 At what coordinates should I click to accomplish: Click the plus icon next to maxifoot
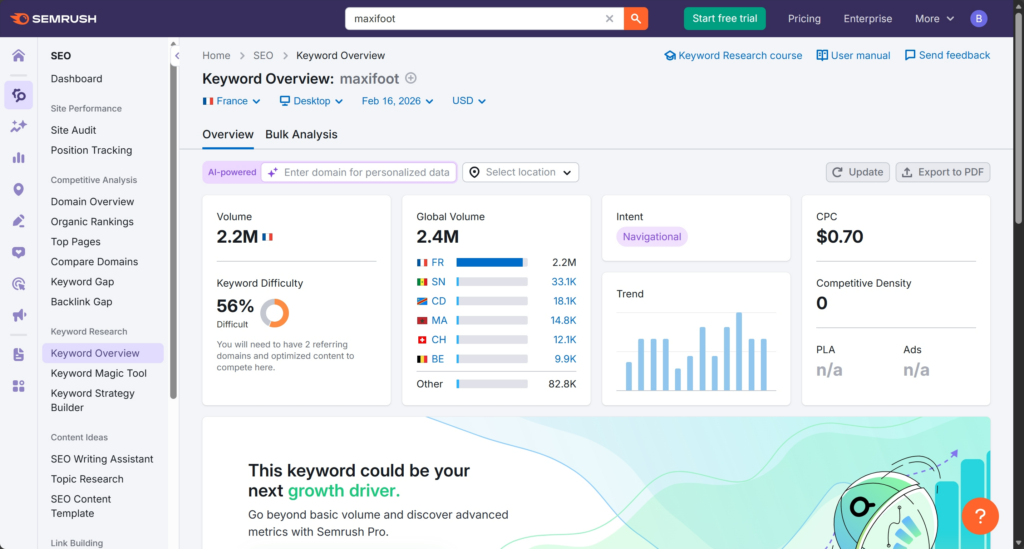410,79
